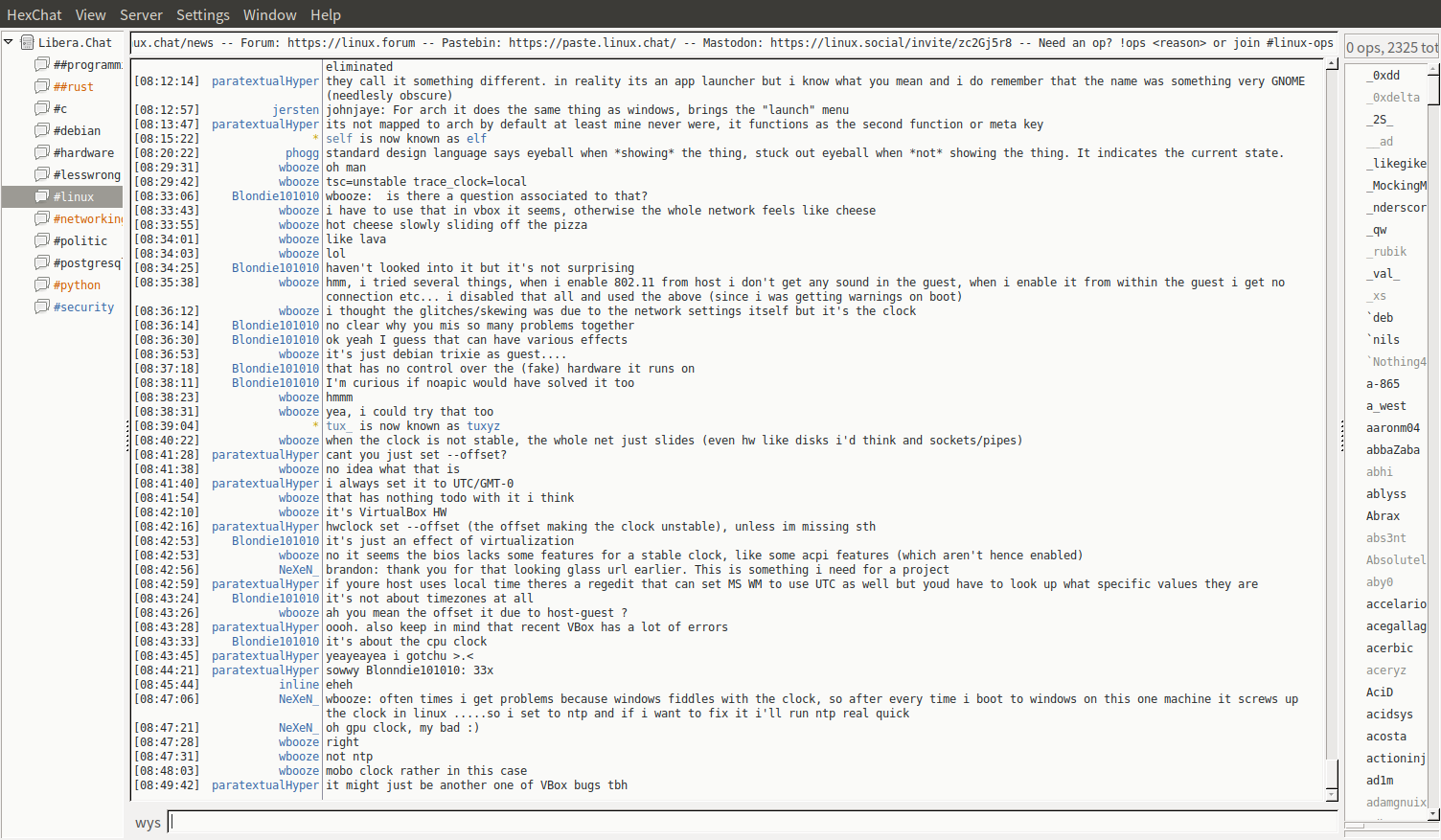Click the #debian channel icon

pyautogui.click(x=42, y=130)
